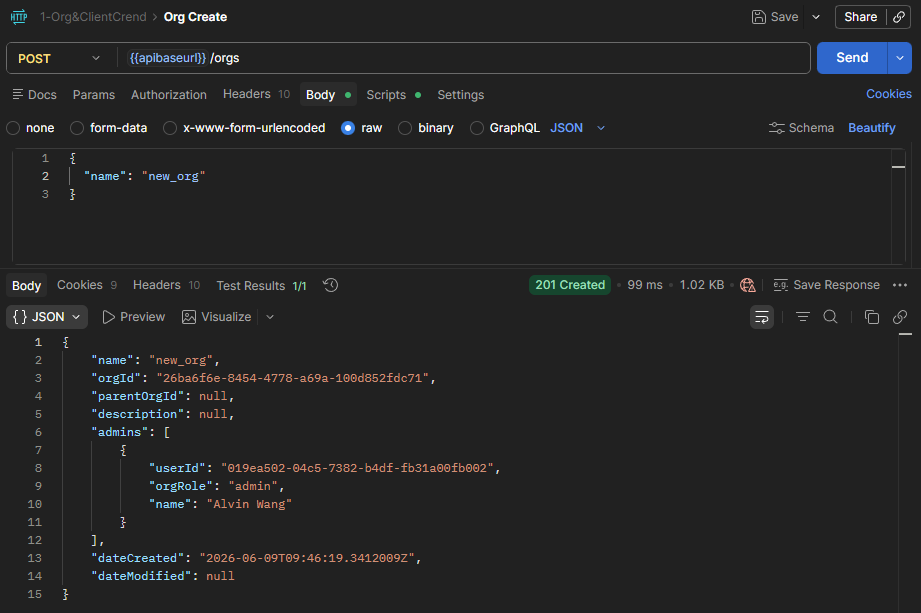Open response history clock icon

[x=331, y=285]
